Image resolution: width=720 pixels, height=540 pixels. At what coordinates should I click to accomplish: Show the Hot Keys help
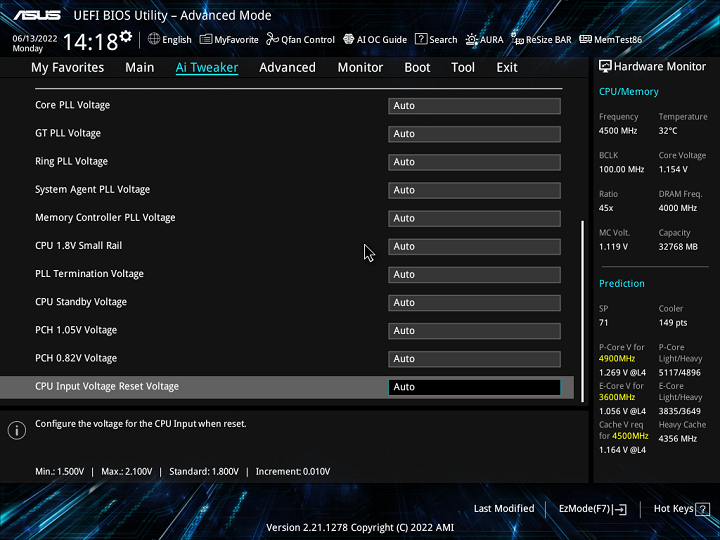680,509
